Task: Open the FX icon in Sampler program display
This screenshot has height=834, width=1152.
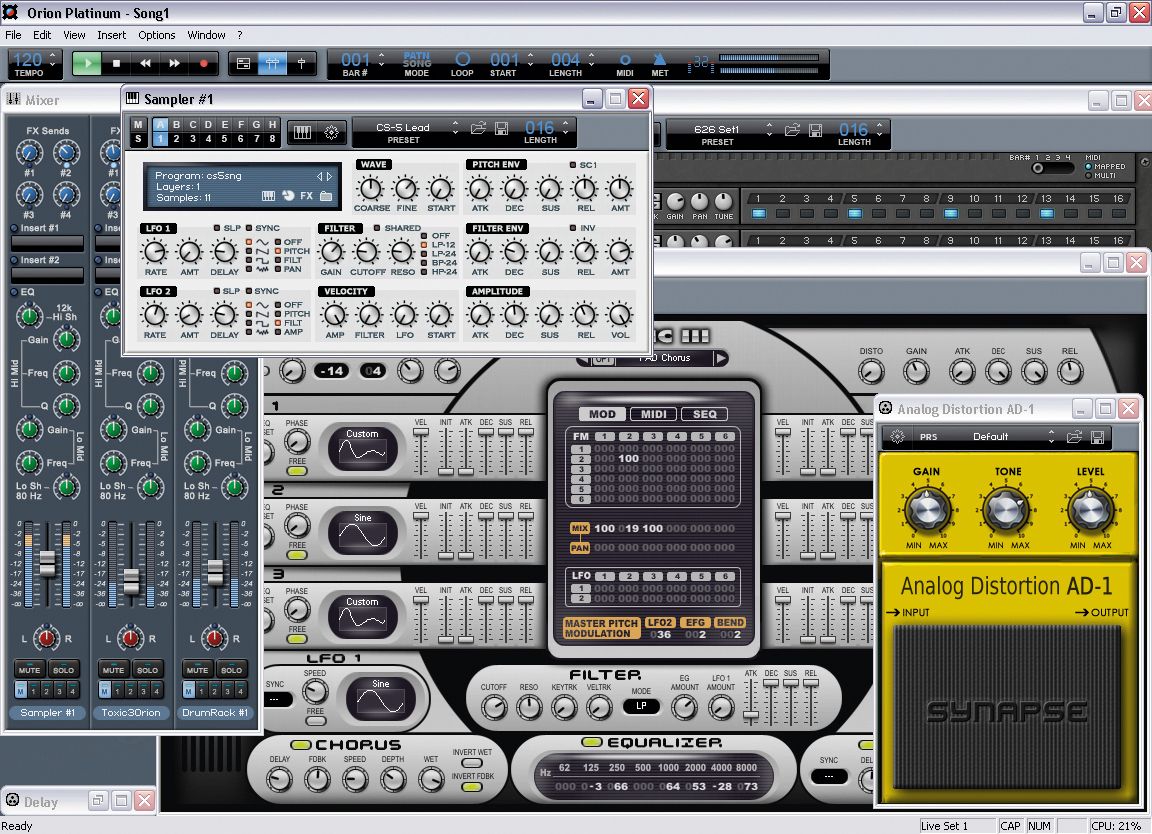Action: [306, 196]
